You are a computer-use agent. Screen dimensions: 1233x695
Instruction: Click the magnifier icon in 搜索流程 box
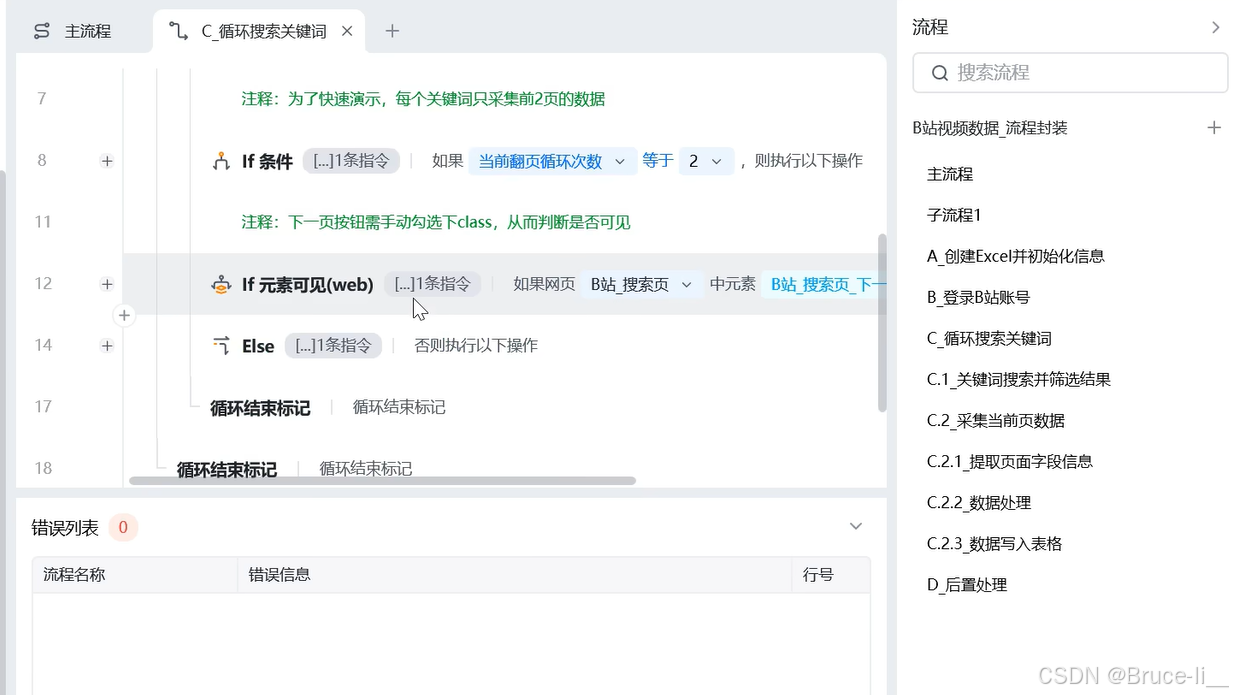coord(939,73)
